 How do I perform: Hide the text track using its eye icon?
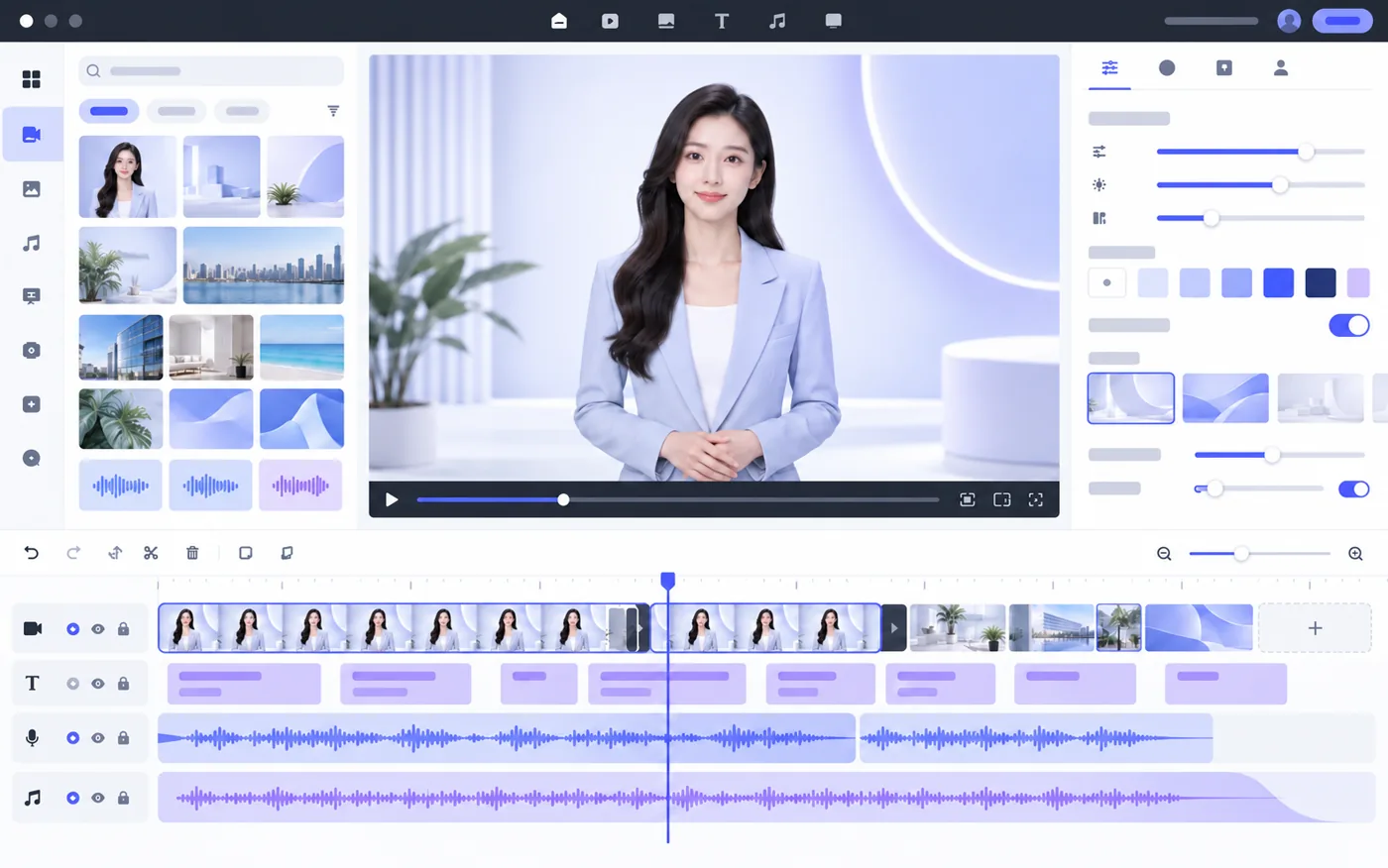coord(98,684)
